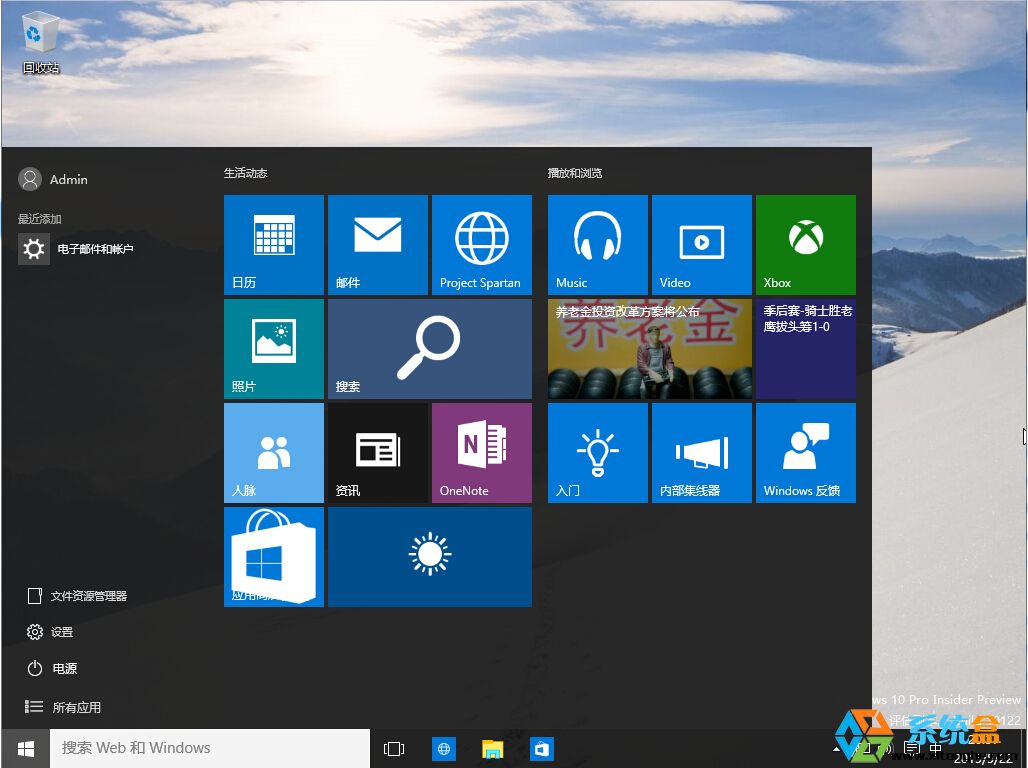Launch the Video app tile
The image size is (1028, 768).
pos(701,244)
